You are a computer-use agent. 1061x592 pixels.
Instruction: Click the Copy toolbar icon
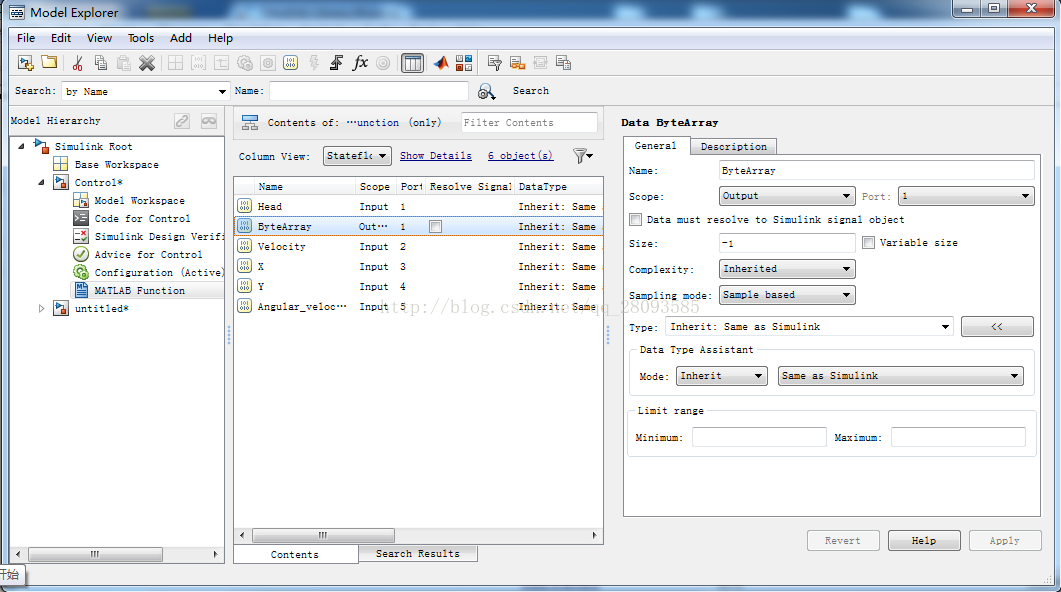click(101, 63)
